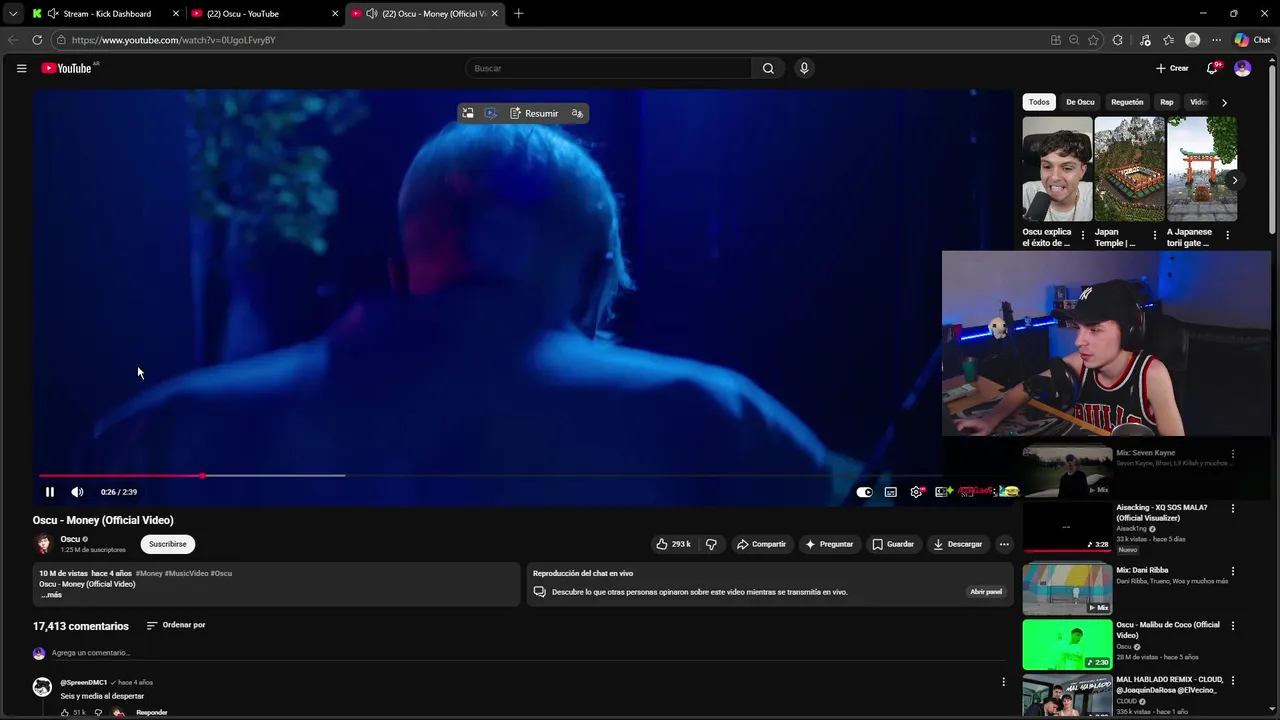Image resolution: width=1280 pixels, height=720 pixels.
Task: Open the favorites list icon
Action: point(1168,40)
